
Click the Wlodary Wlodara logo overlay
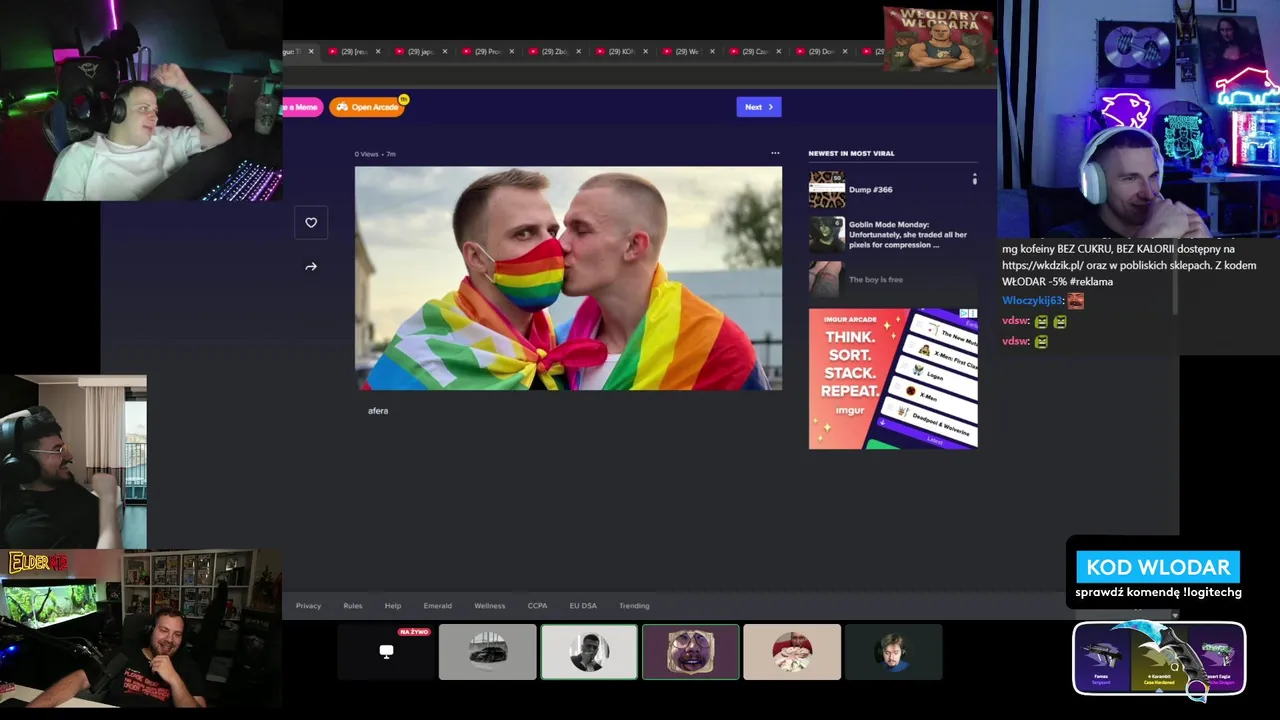click(938, 40)
